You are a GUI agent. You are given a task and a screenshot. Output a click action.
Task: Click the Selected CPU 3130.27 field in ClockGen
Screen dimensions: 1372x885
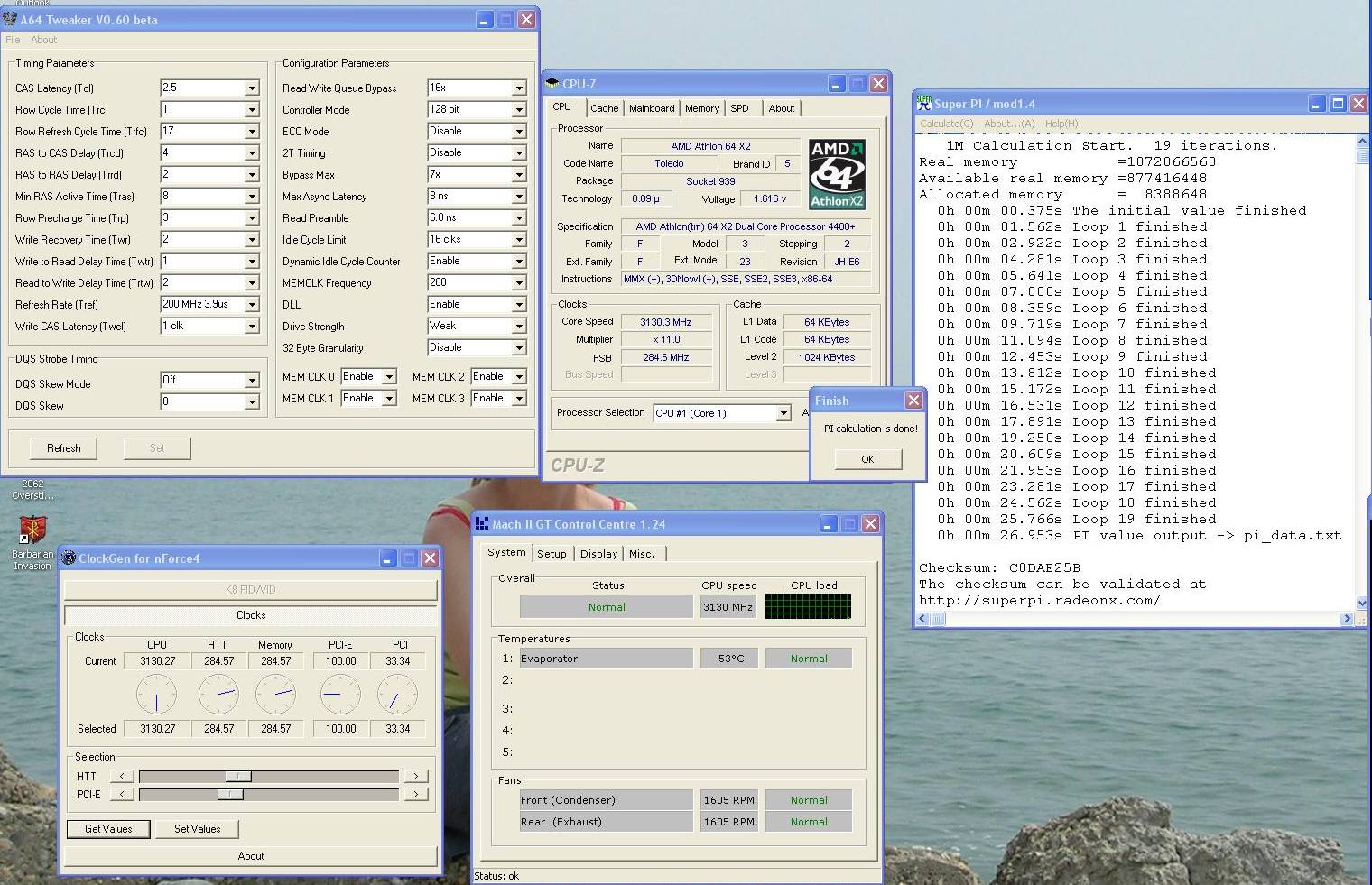(157, 729)
